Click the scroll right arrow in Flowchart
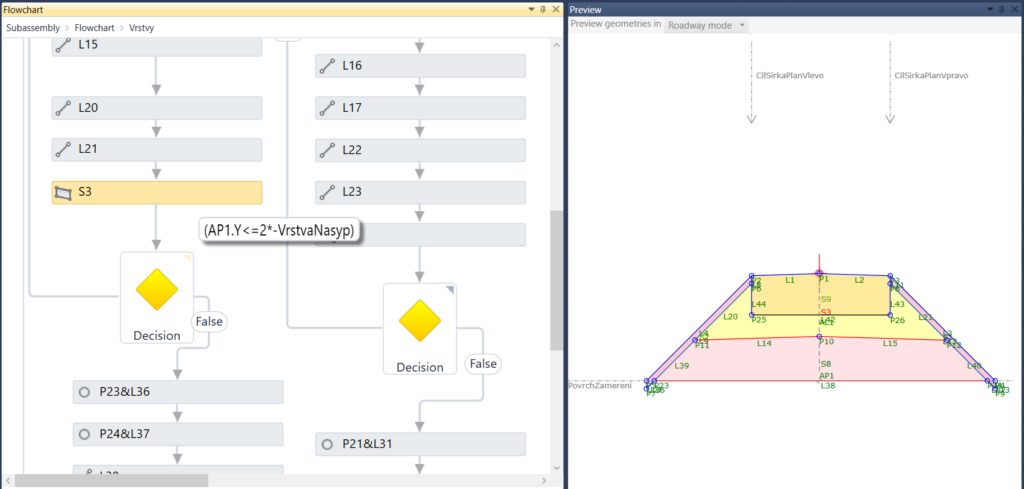The width and height of the screenshot is (1024, 489). tap(544, 481)
